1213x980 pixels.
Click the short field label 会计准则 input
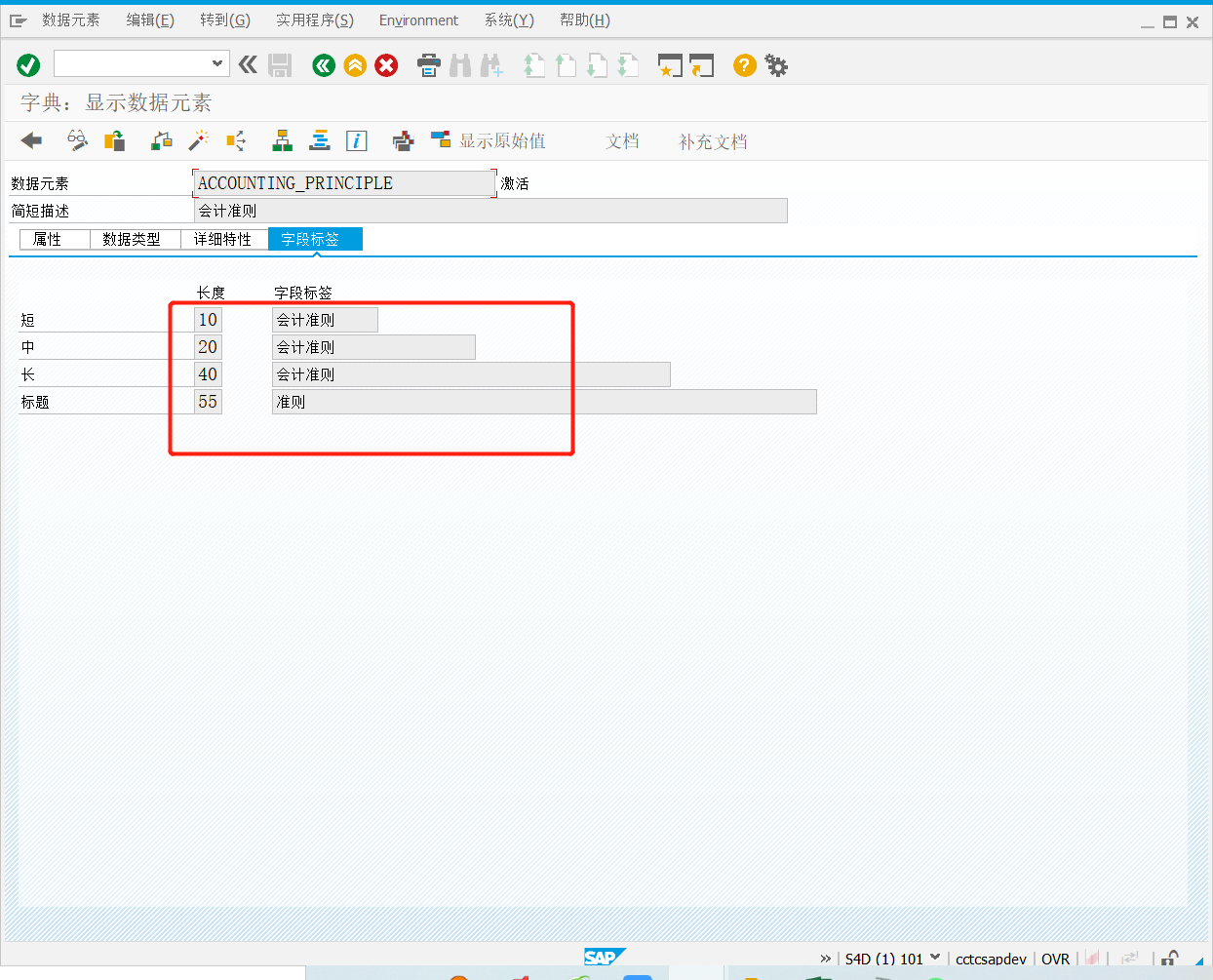click(x=325, y=319)
